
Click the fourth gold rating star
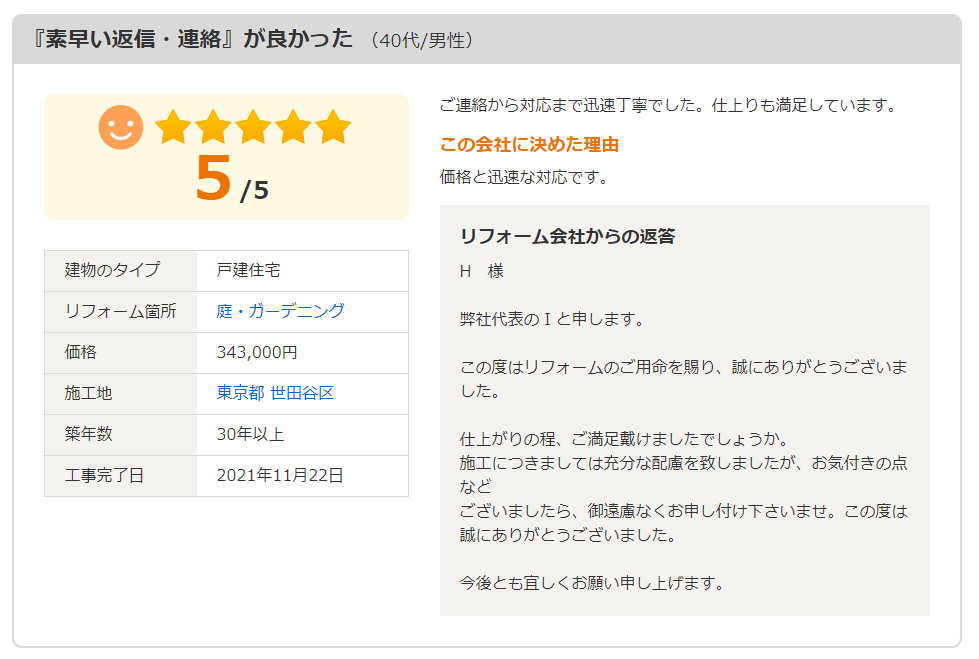point(293,127)
